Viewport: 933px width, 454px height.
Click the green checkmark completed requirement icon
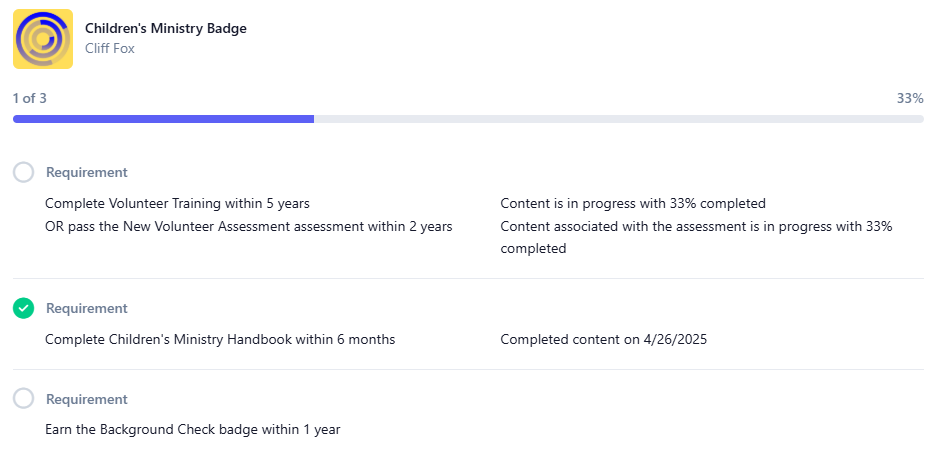point(24,308)
